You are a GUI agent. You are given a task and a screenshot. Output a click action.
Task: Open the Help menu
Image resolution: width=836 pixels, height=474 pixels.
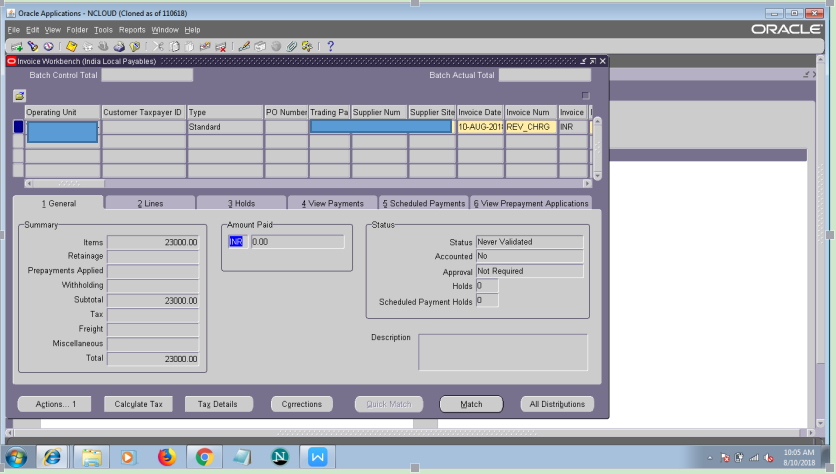point(192,30)
